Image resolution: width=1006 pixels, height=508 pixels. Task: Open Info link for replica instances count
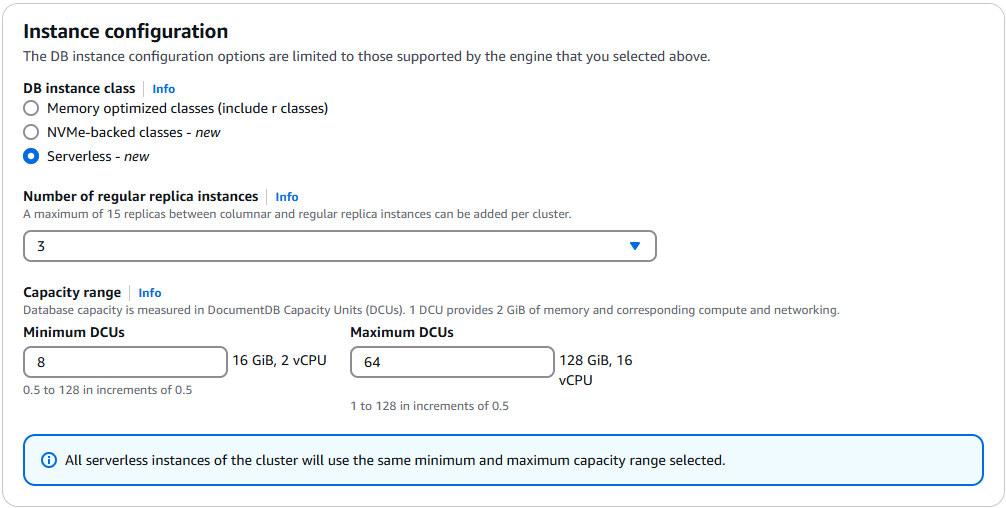[287, 197]
